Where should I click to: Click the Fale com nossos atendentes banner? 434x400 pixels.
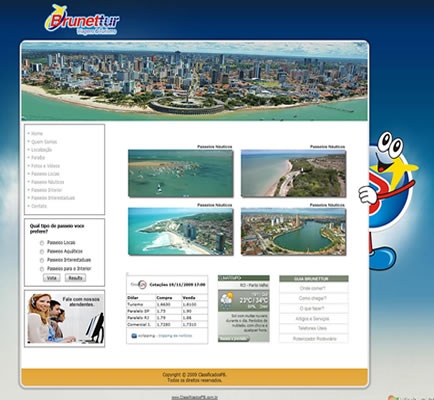tap(64, 318)
